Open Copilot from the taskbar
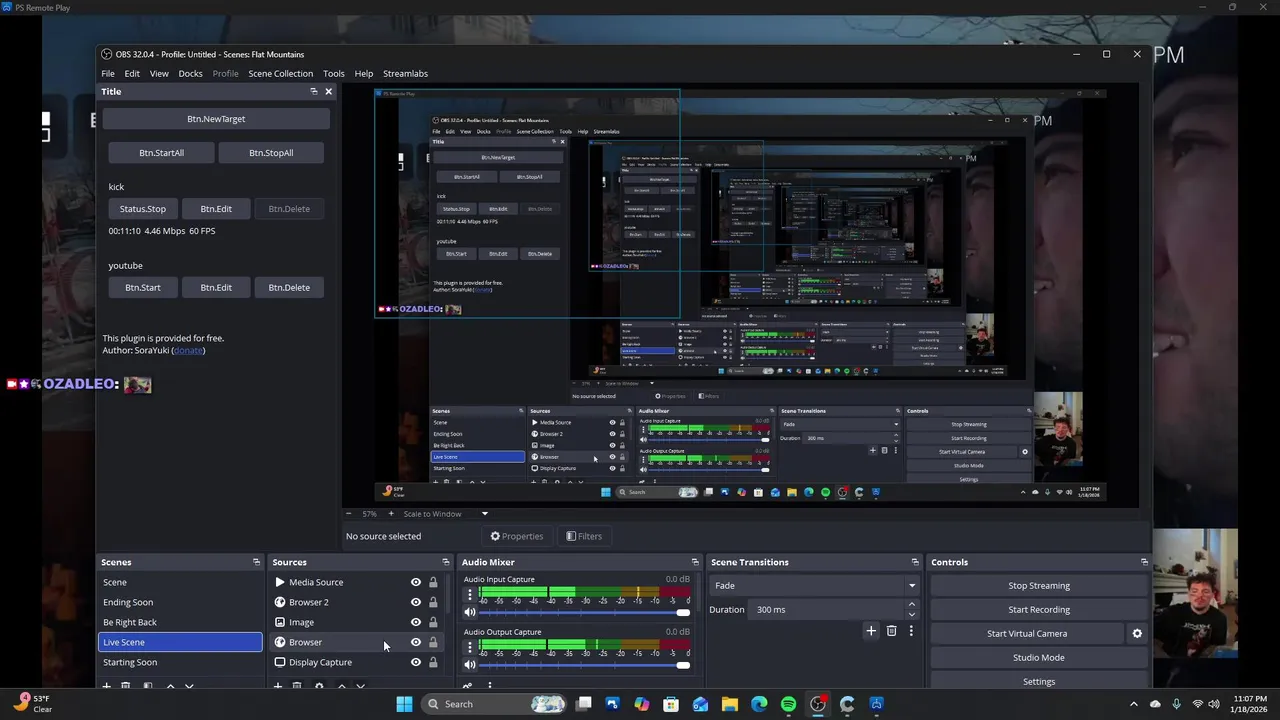This screenshot has height=720, width=1280. 642,704
